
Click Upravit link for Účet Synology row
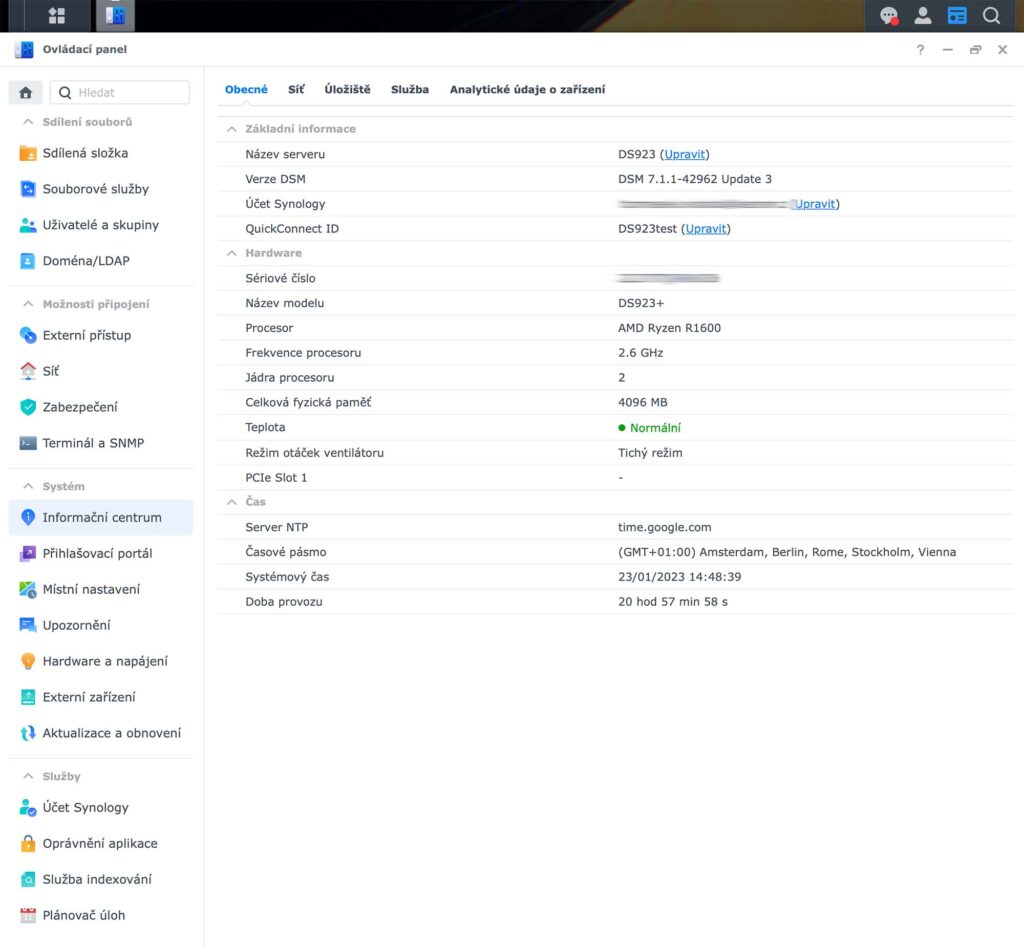[x=814, y=204]
